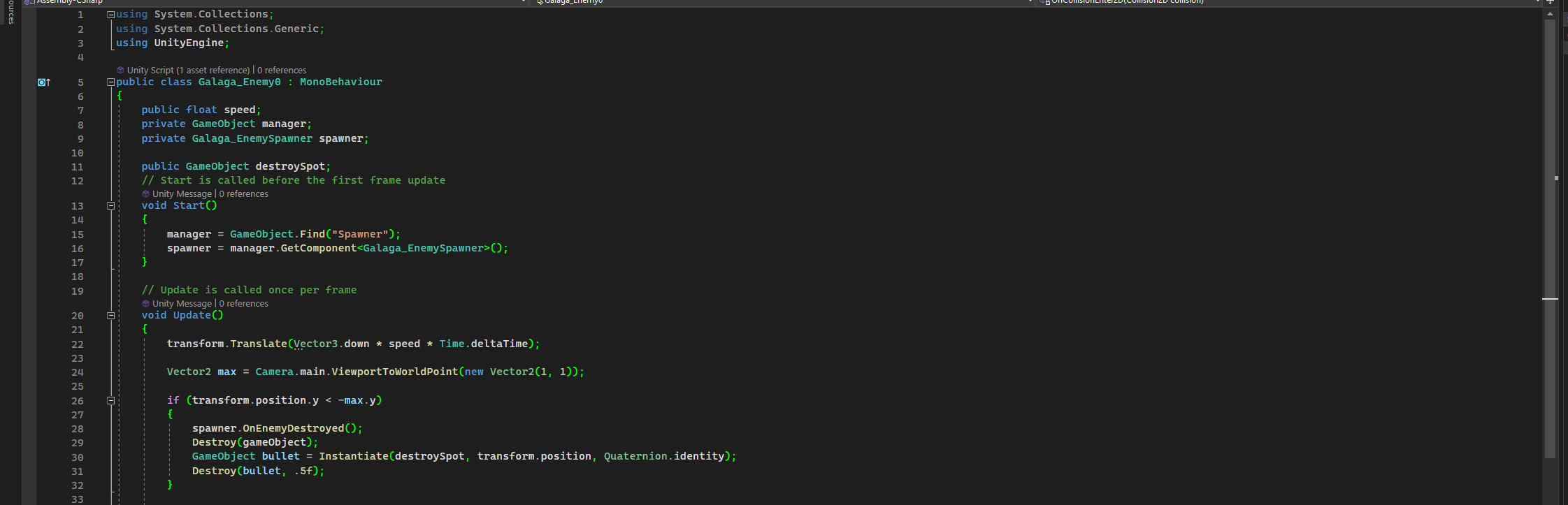This screenshot has width=1568, height=505.
Task: Click 'Unity Script (1 asset reference)' CodeLens text
Action: click(188, 71)
